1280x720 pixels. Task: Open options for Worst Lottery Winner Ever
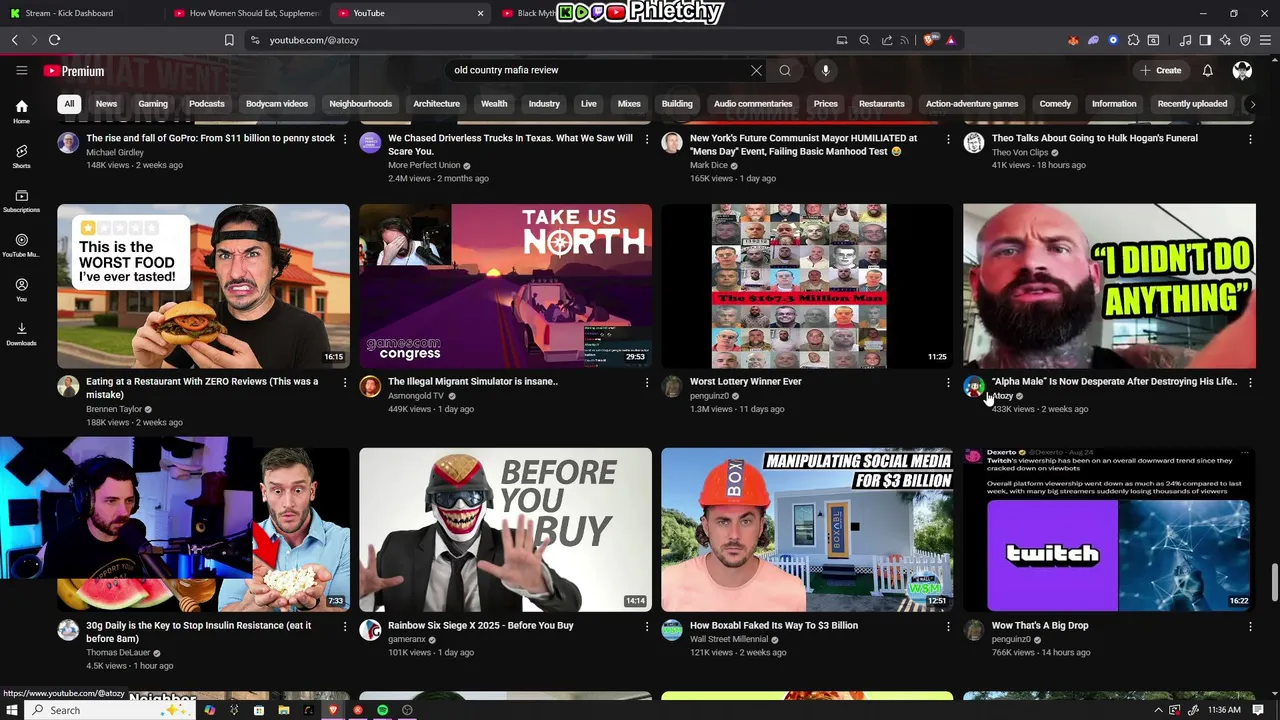(948, 382)
